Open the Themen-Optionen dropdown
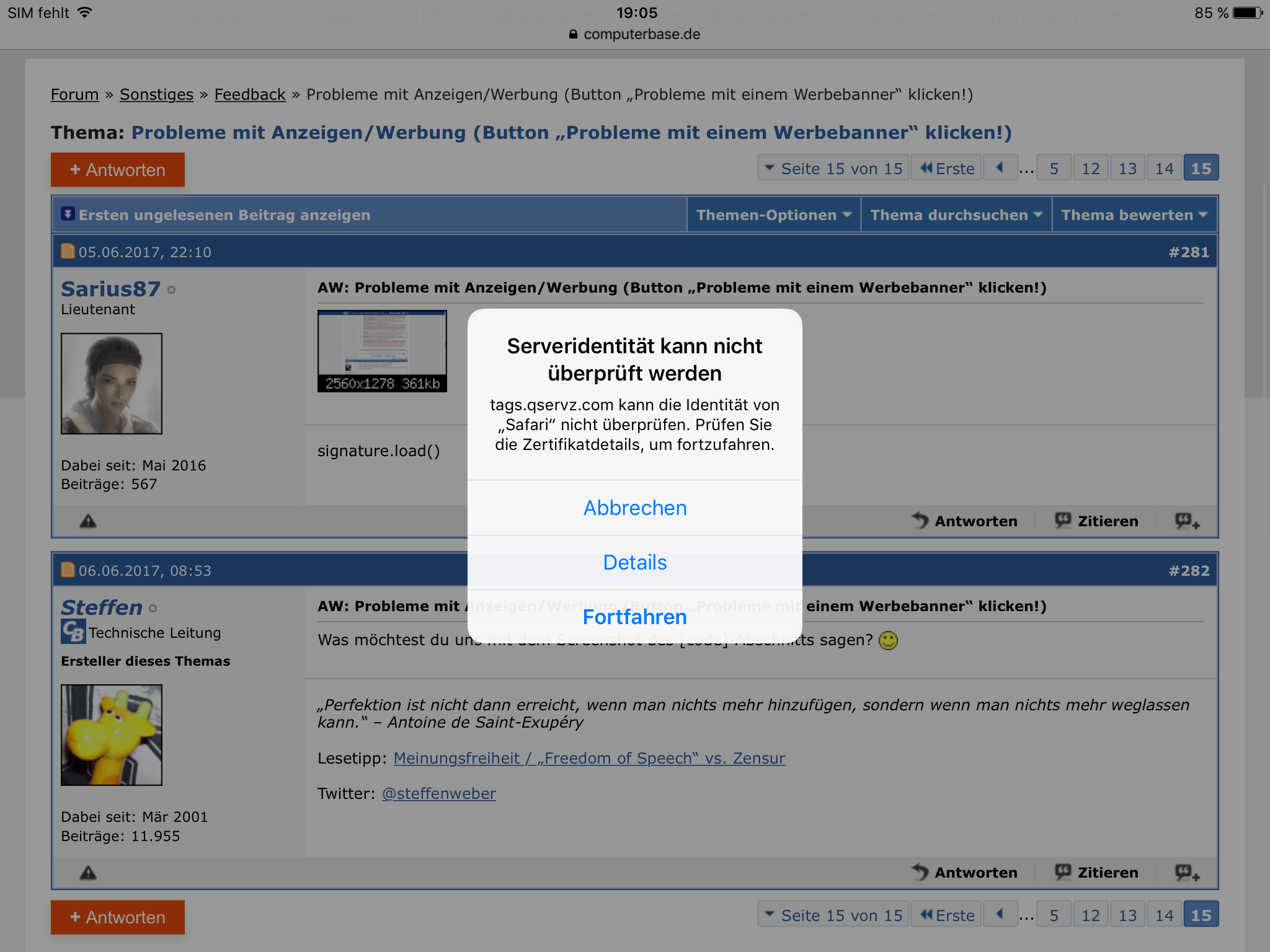Viewport: 1270px width, 952px height. click(773, 215)
